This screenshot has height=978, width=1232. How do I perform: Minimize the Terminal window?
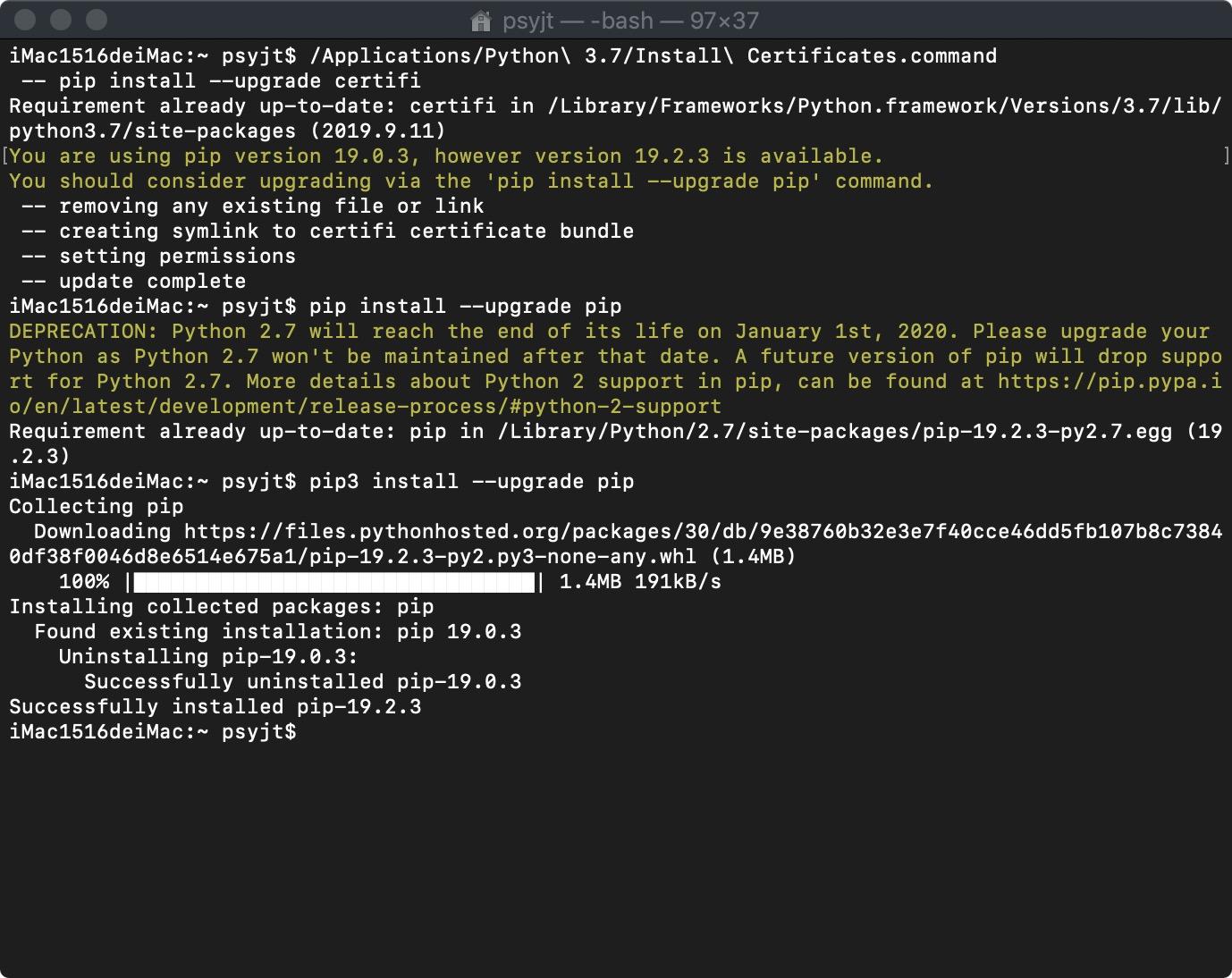[62, 20]
